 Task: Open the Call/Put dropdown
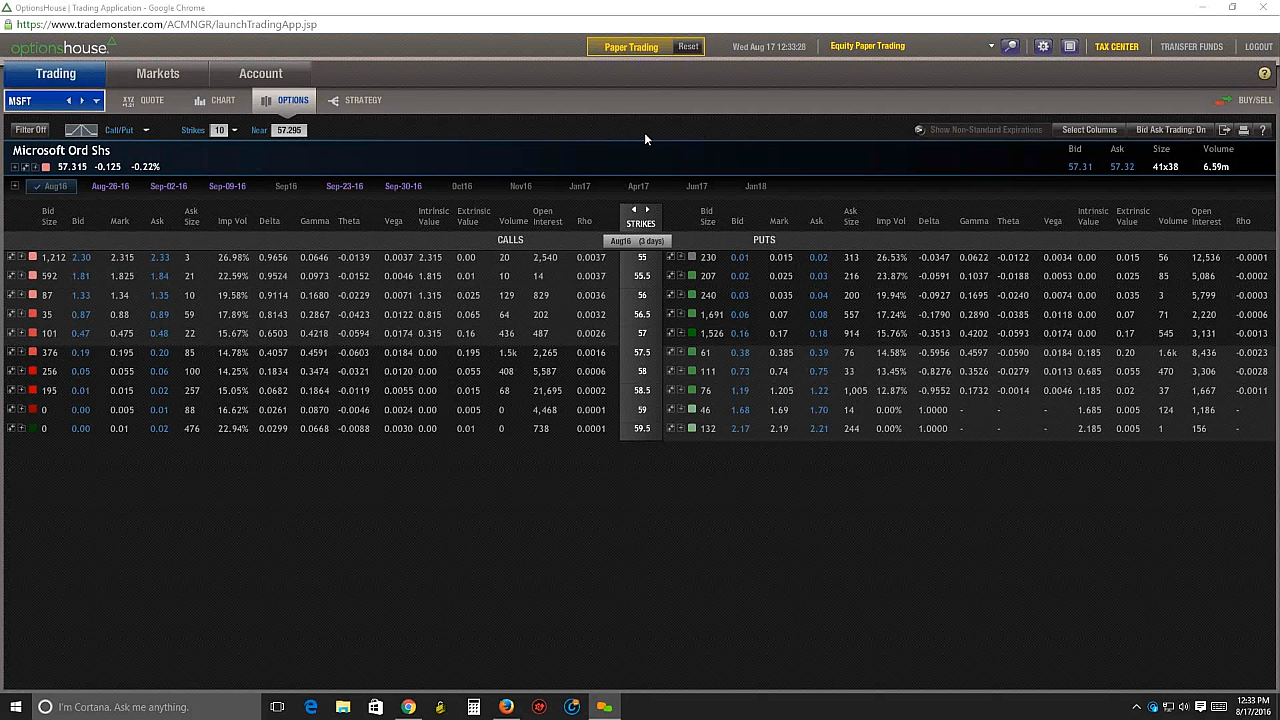pos(146,130)
